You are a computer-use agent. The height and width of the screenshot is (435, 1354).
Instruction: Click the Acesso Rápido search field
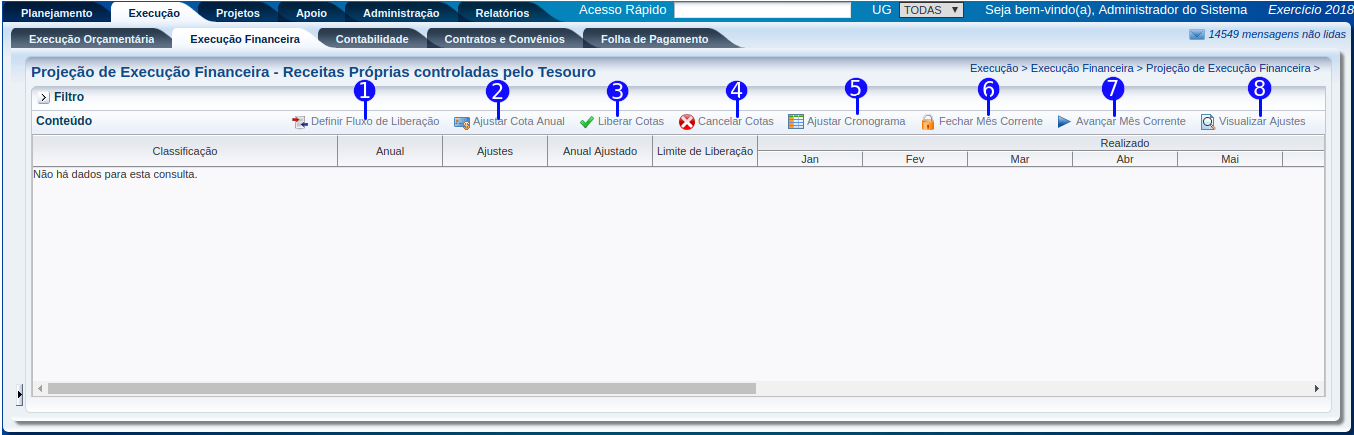pos(762,10)
